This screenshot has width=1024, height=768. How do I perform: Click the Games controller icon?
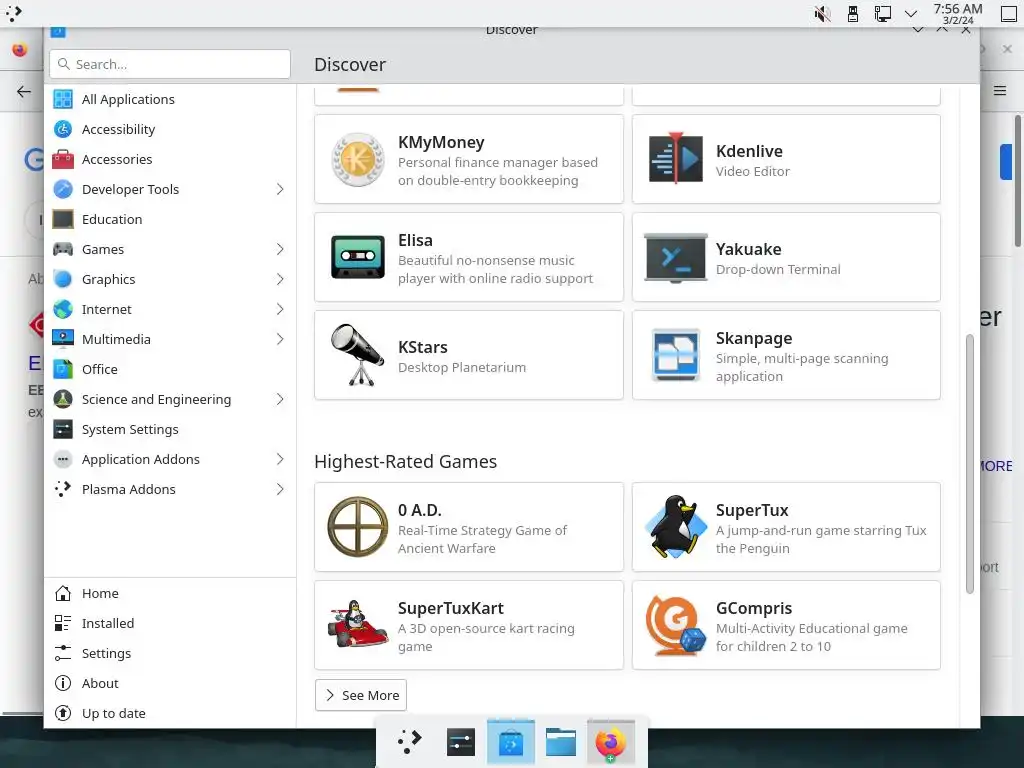point(63,249)
